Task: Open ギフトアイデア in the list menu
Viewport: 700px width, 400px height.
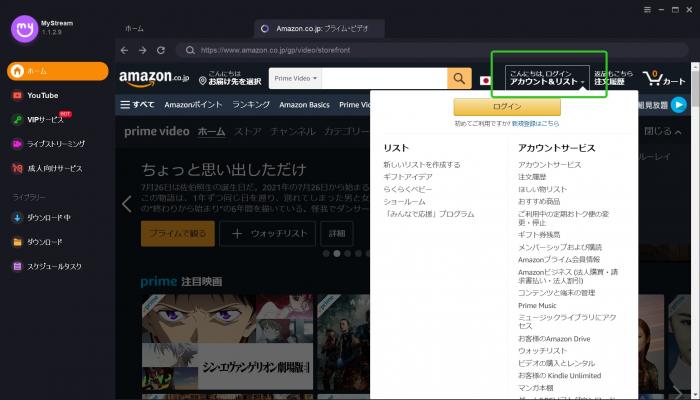Action: tap(408, 177)
